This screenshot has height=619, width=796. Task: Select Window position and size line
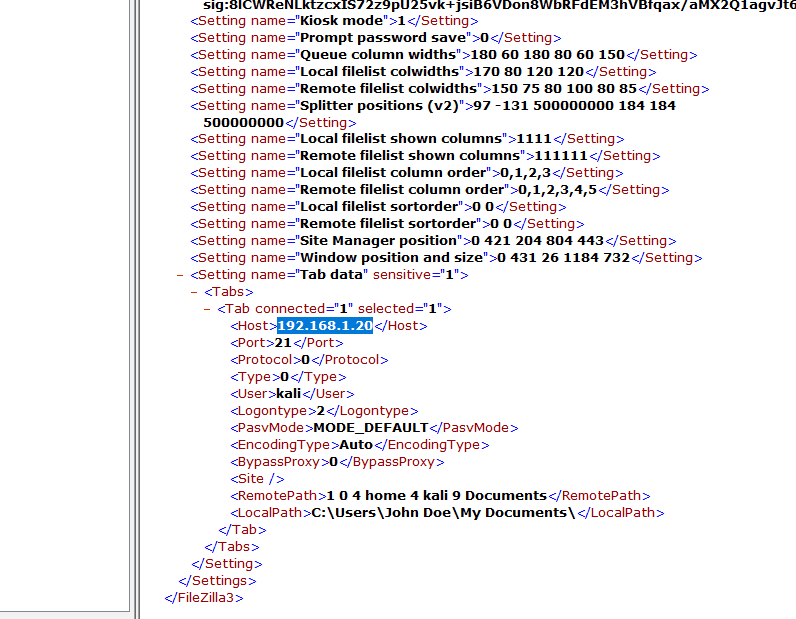(x=446, y=257)
